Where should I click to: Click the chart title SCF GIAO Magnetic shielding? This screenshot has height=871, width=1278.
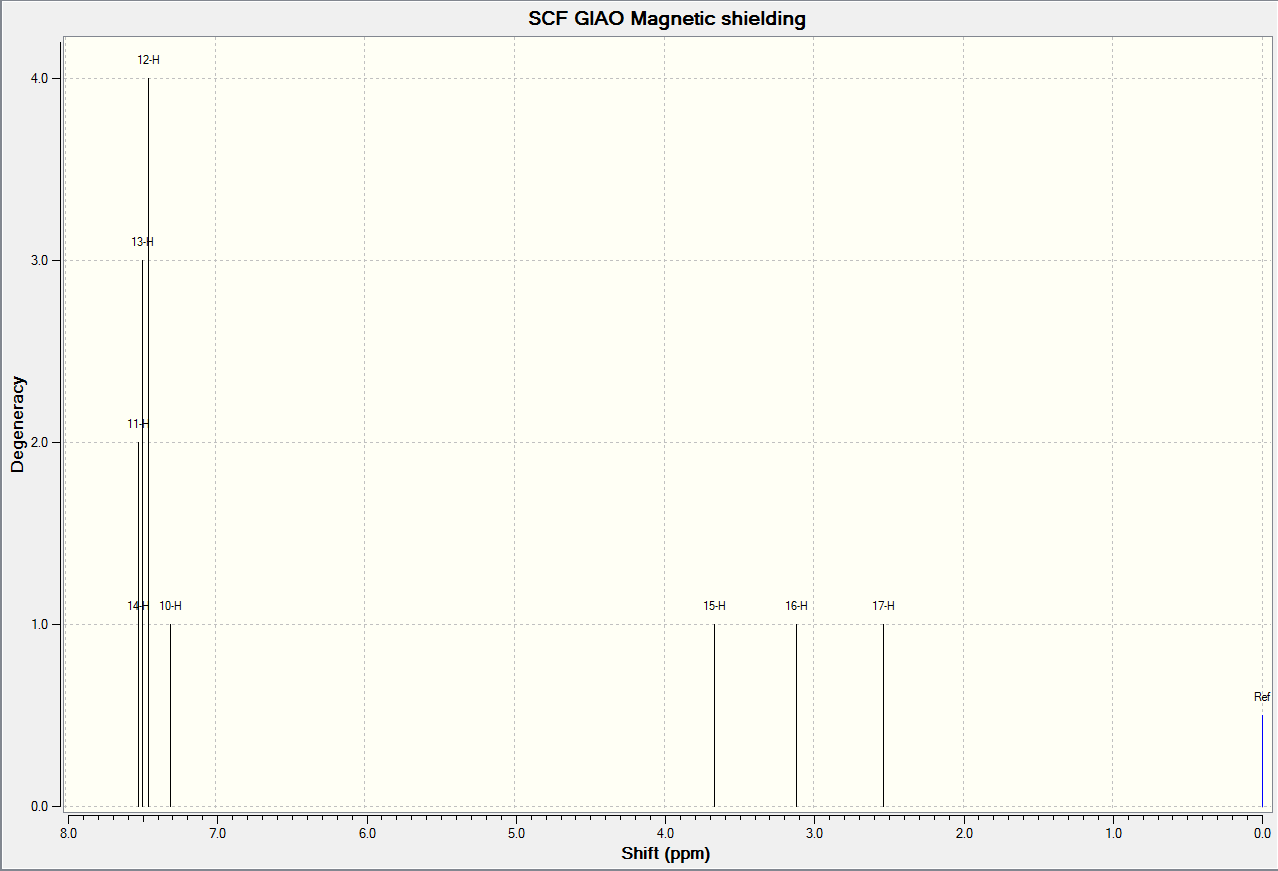(667, 19)
